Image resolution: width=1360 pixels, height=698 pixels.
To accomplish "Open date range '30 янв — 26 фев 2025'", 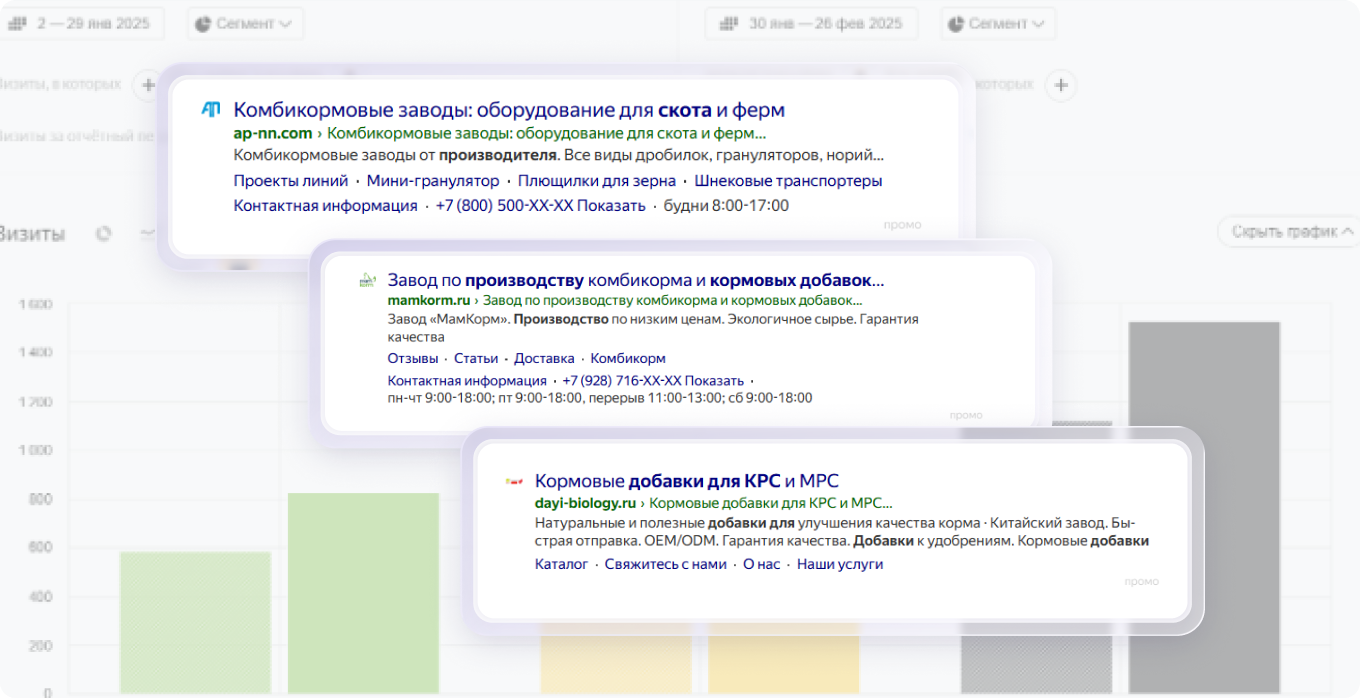I will pyautogui.click(x=811, y=23).
